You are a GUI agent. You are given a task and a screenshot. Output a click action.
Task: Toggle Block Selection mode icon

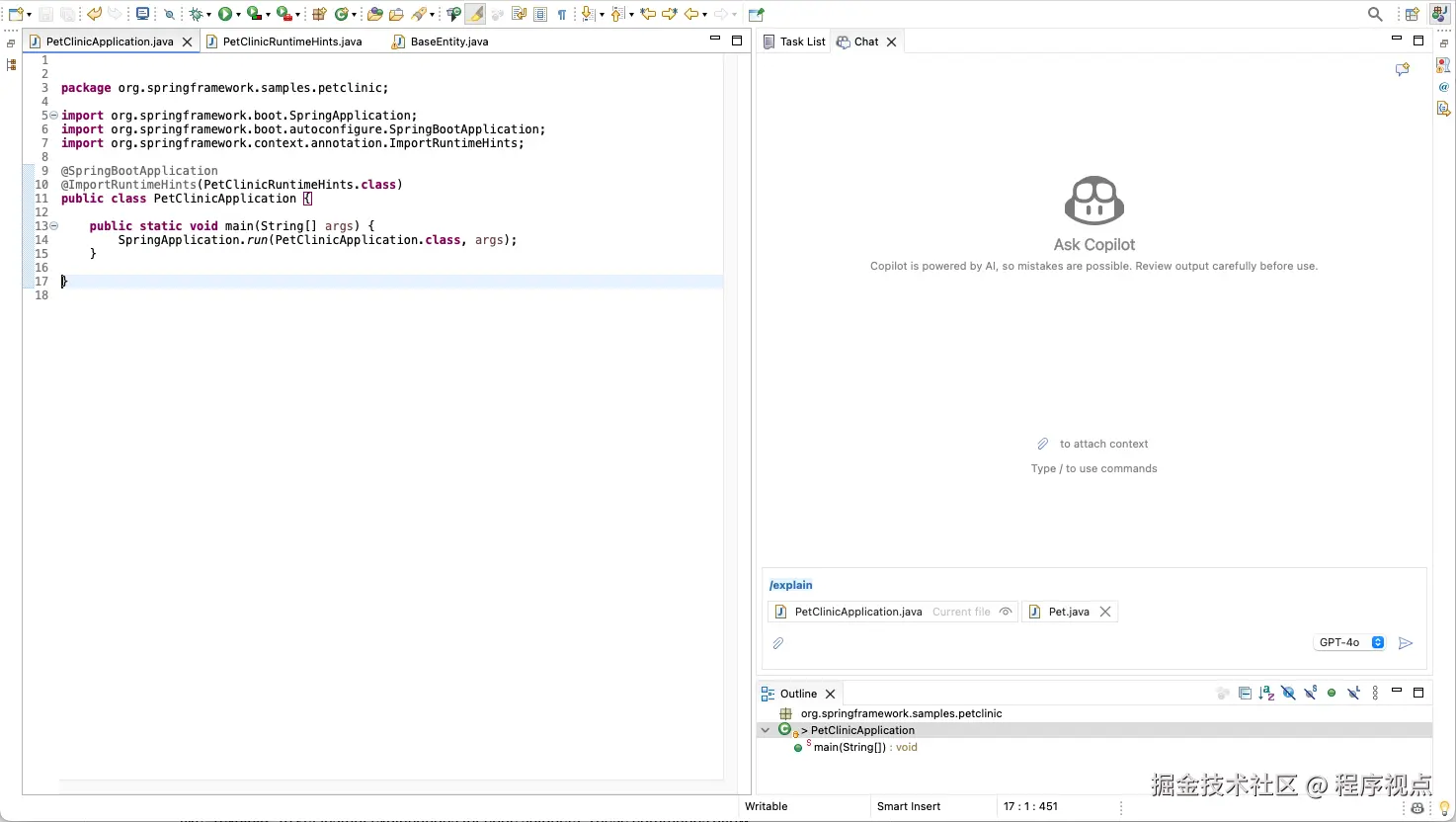click(540, 14)
